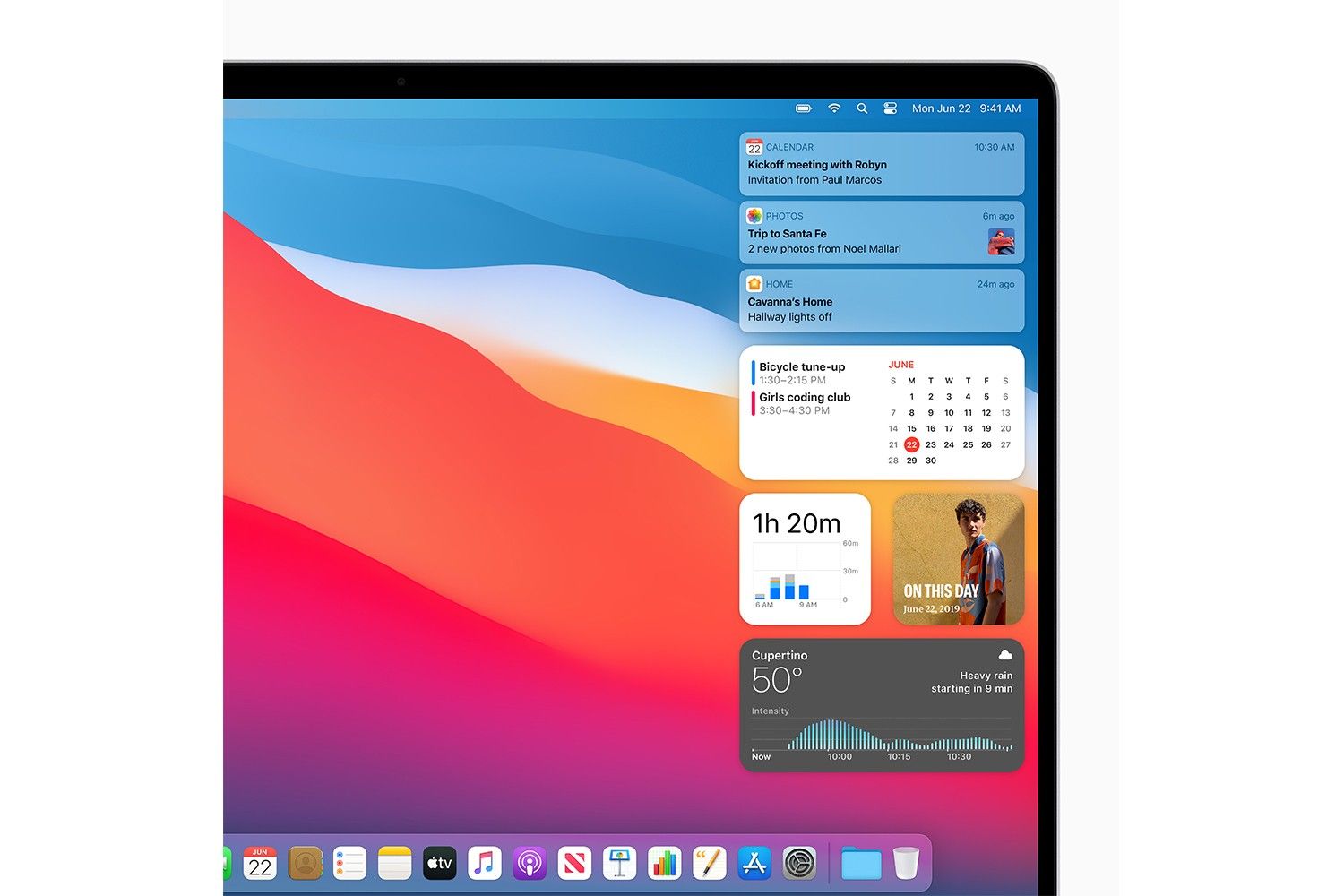Open the Girls coding club event
The image size is (1344, 896).
point(805,403)
